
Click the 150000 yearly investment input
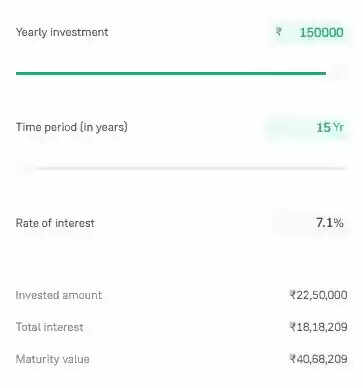point(309,32)
